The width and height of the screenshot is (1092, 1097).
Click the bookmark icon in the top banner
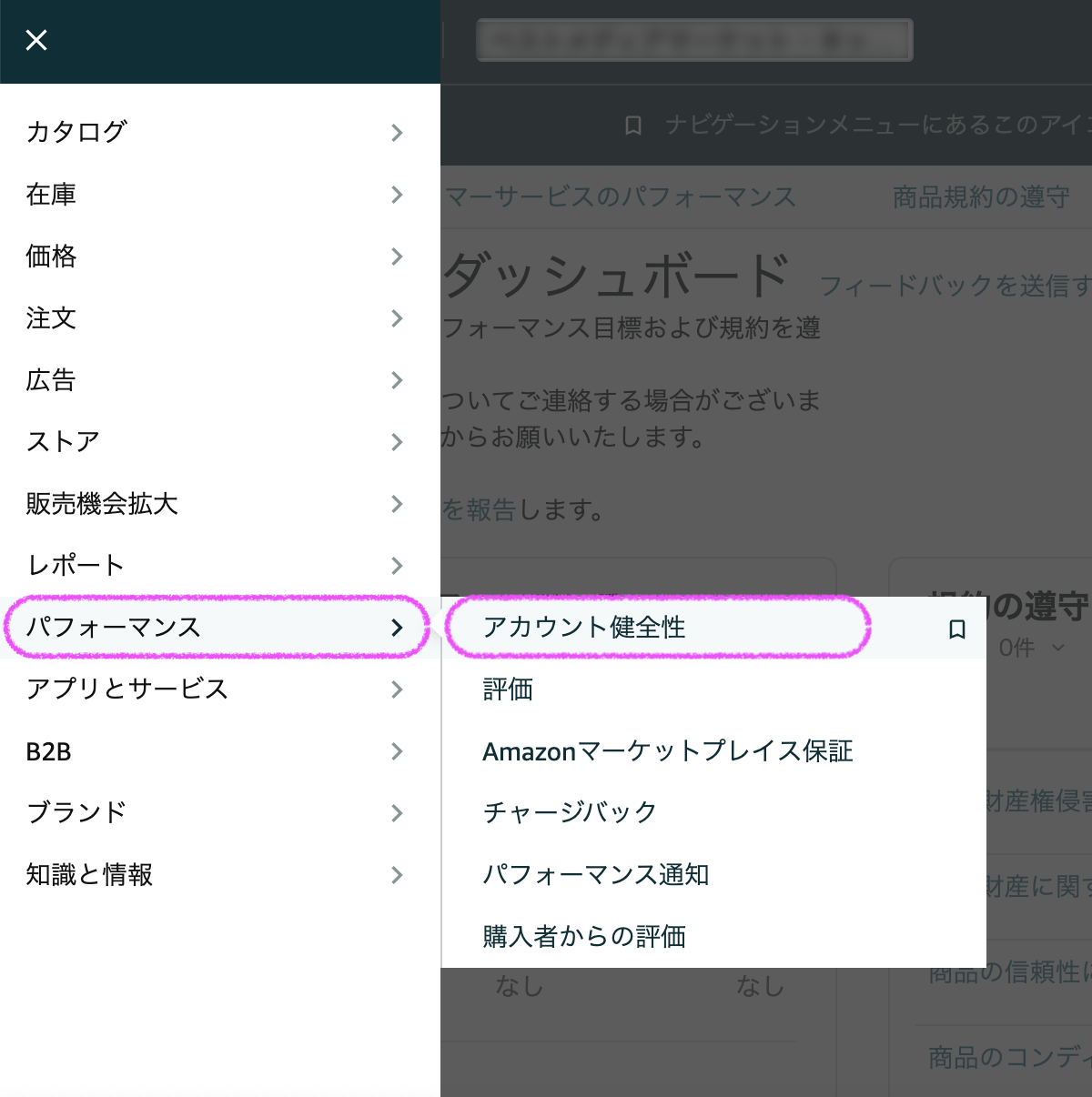[633, 126]
